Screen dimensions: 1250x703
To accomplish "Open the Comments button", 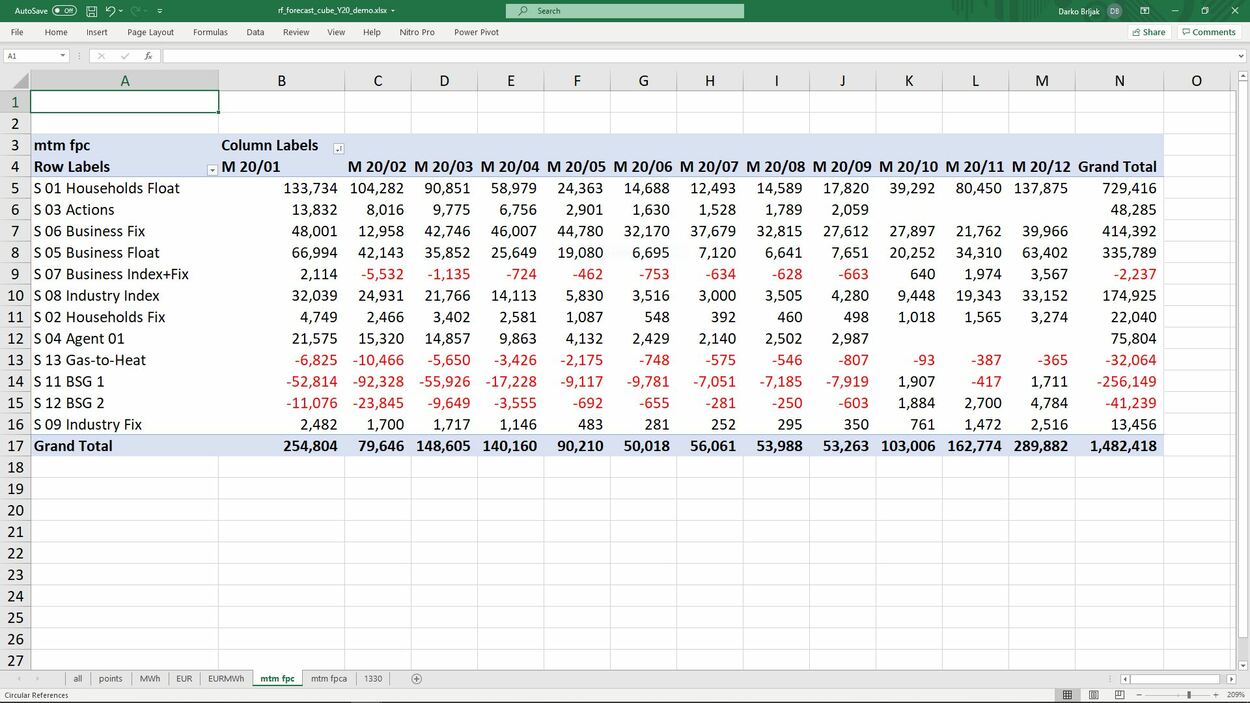I will pyautogui.click(x=1208, y=32).
